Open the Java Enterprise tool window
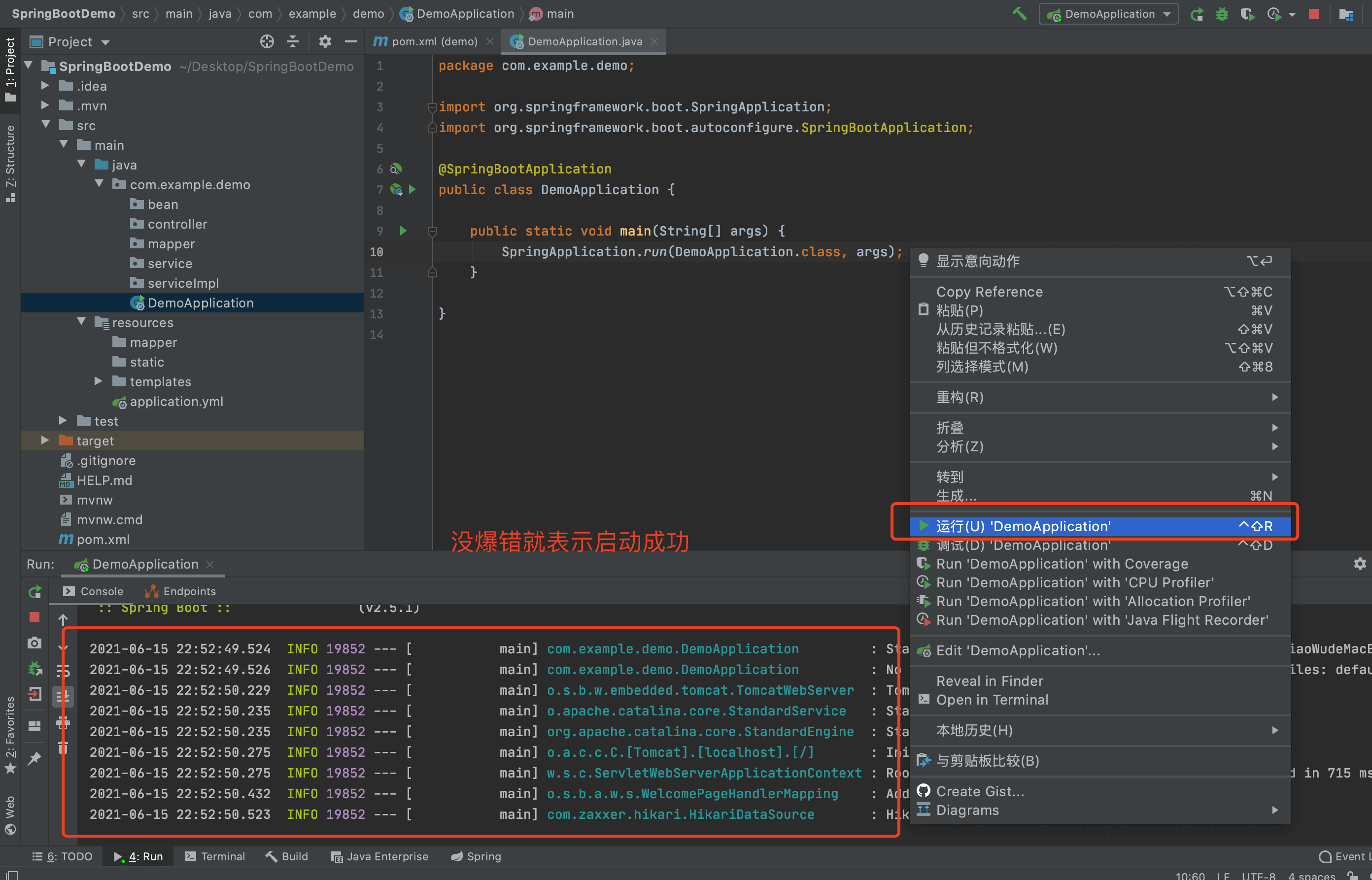The height and width of the screenshot is (880, 1372). click(x=379, y=856)
